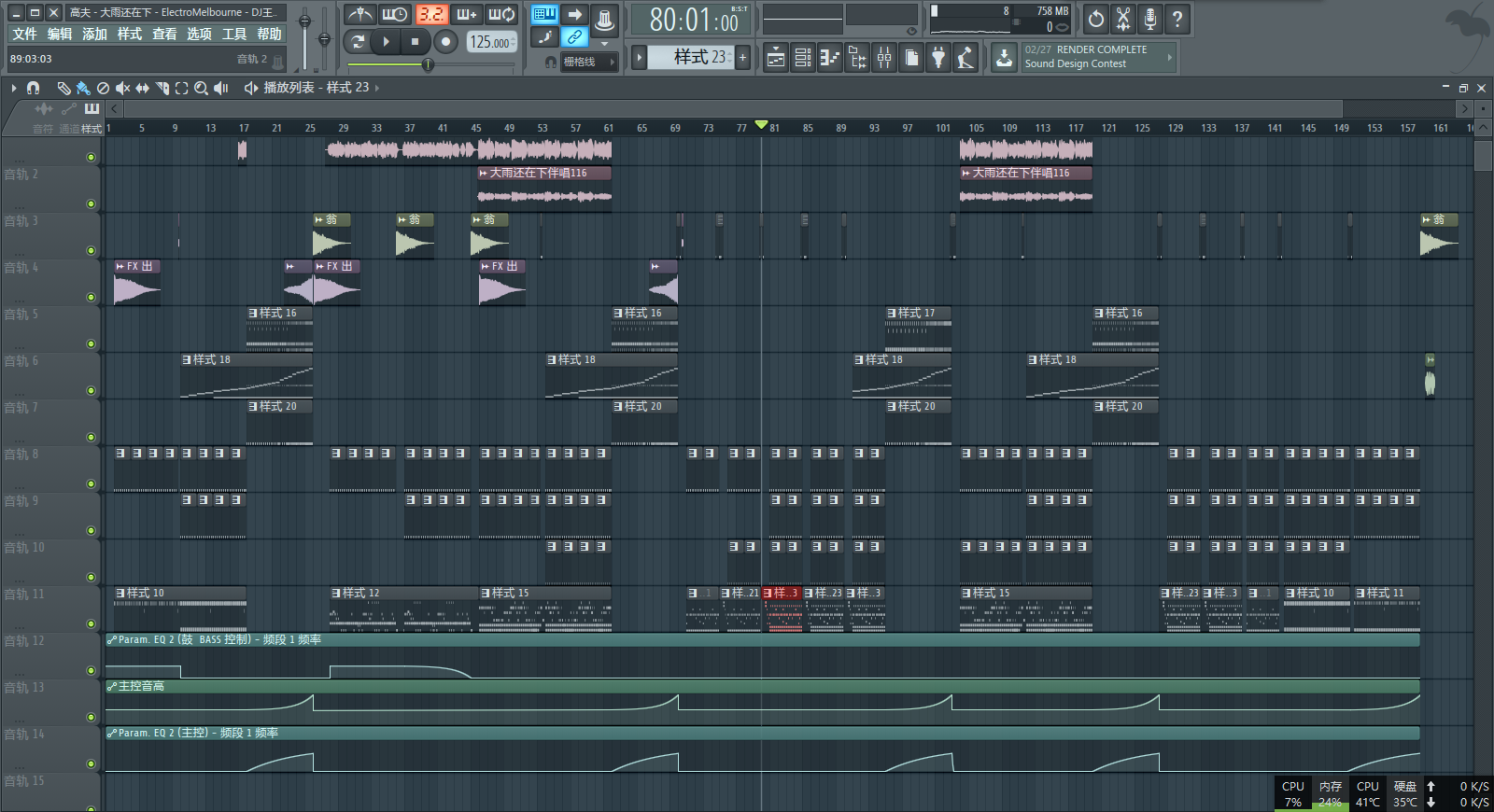Open the Channel rack icon
Image resolution: width=1494 pixels, height=812 pixels.
click(803, 58)
